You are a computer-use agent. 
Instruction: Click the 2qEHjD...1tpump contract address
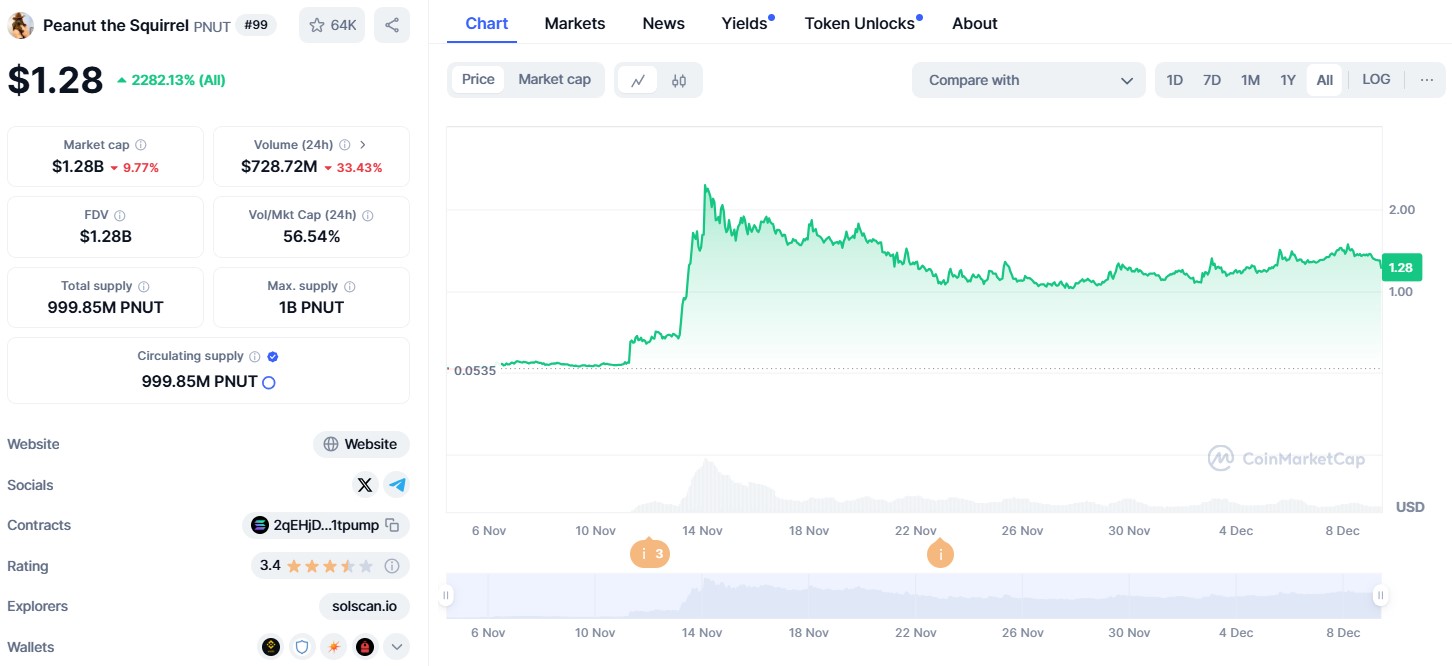click(x=326, y=525)
